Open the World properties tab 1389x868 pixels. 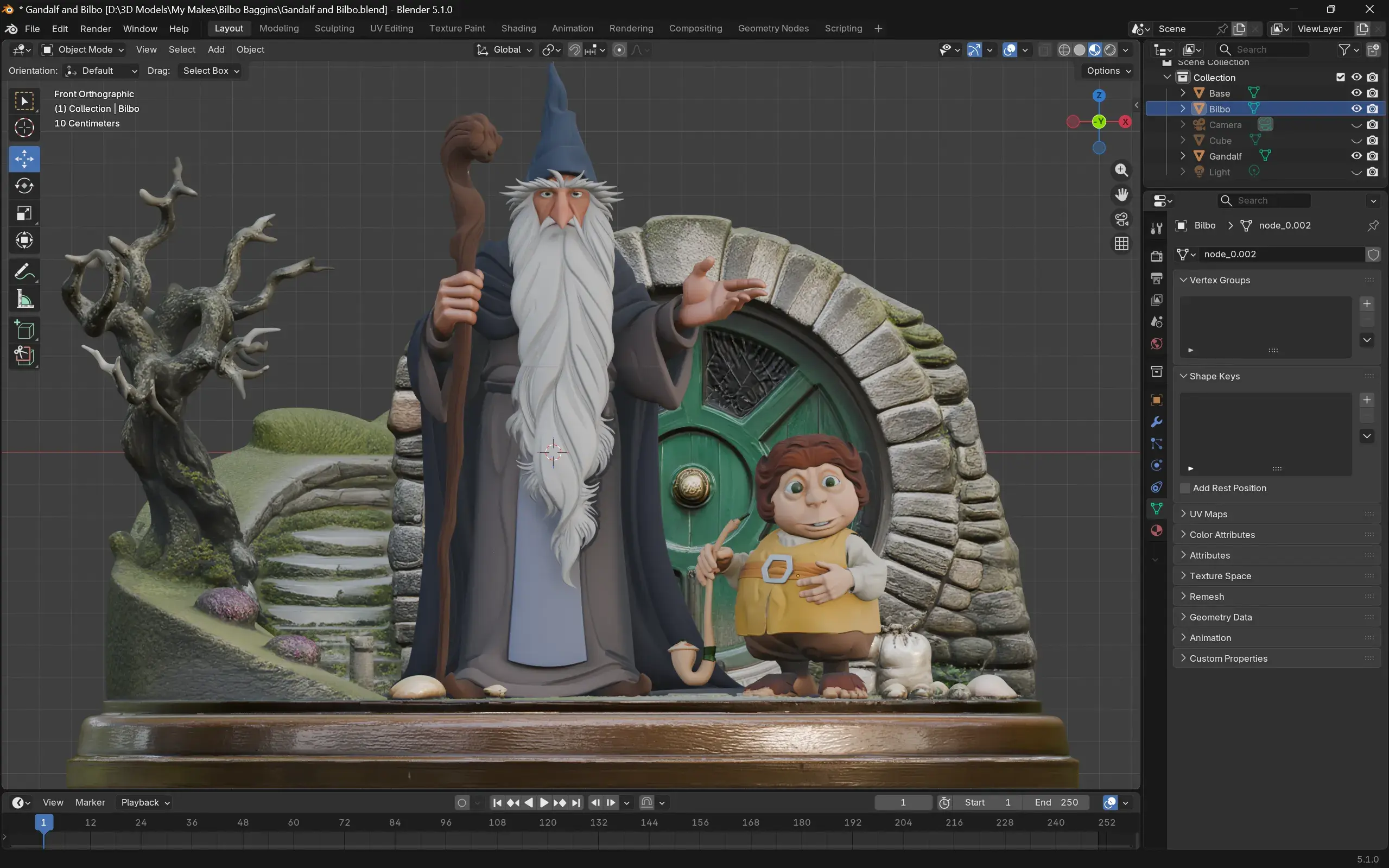coord(1157,344)
